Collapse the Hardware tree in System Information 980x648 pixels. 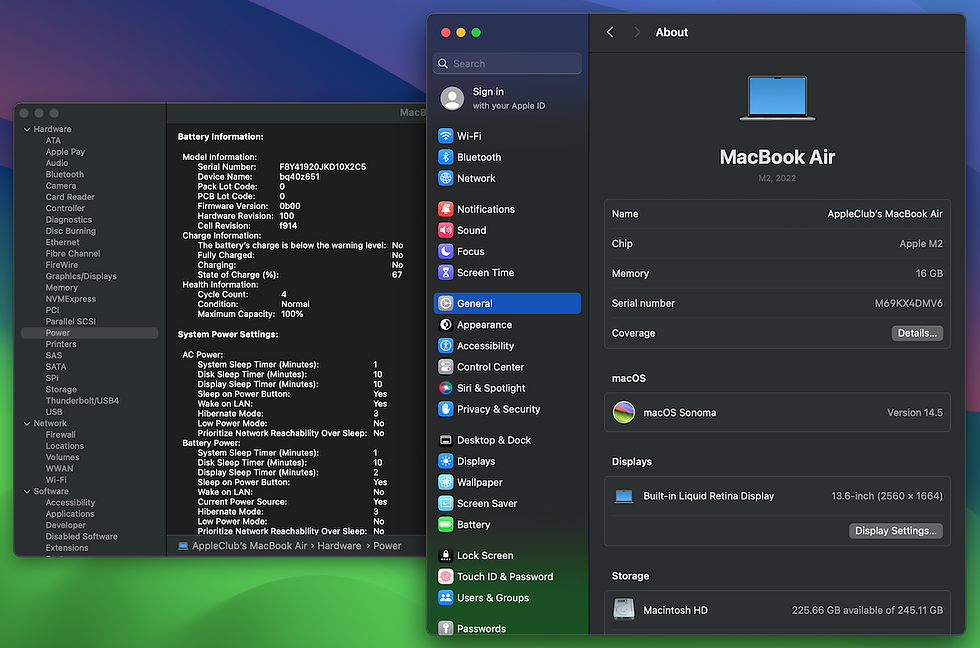click(27, 129)
